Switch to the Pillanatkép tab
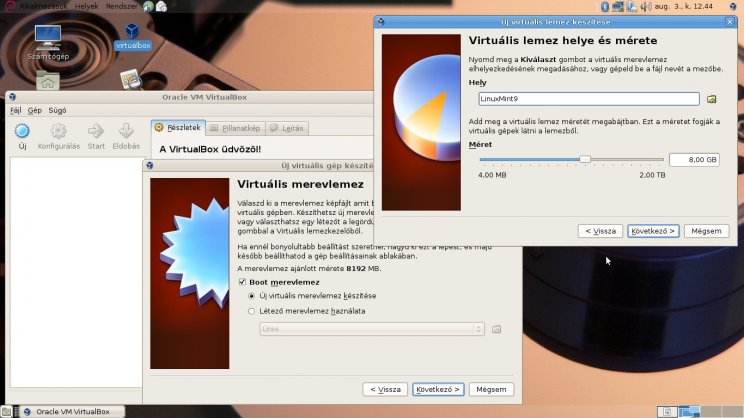The image size is (744, 418). coord(236,128)
